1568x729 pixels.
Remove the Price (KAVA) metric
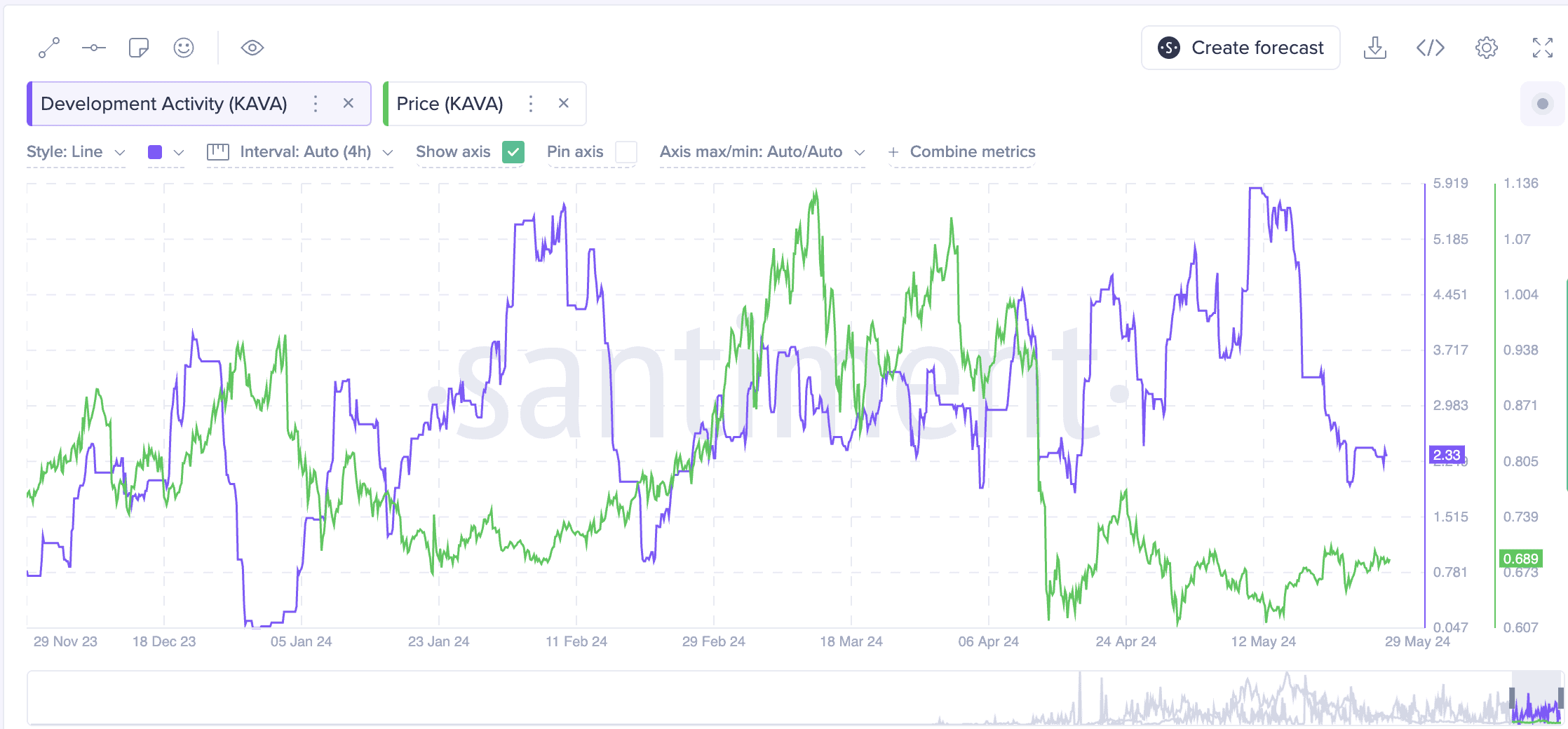(564, 103)
